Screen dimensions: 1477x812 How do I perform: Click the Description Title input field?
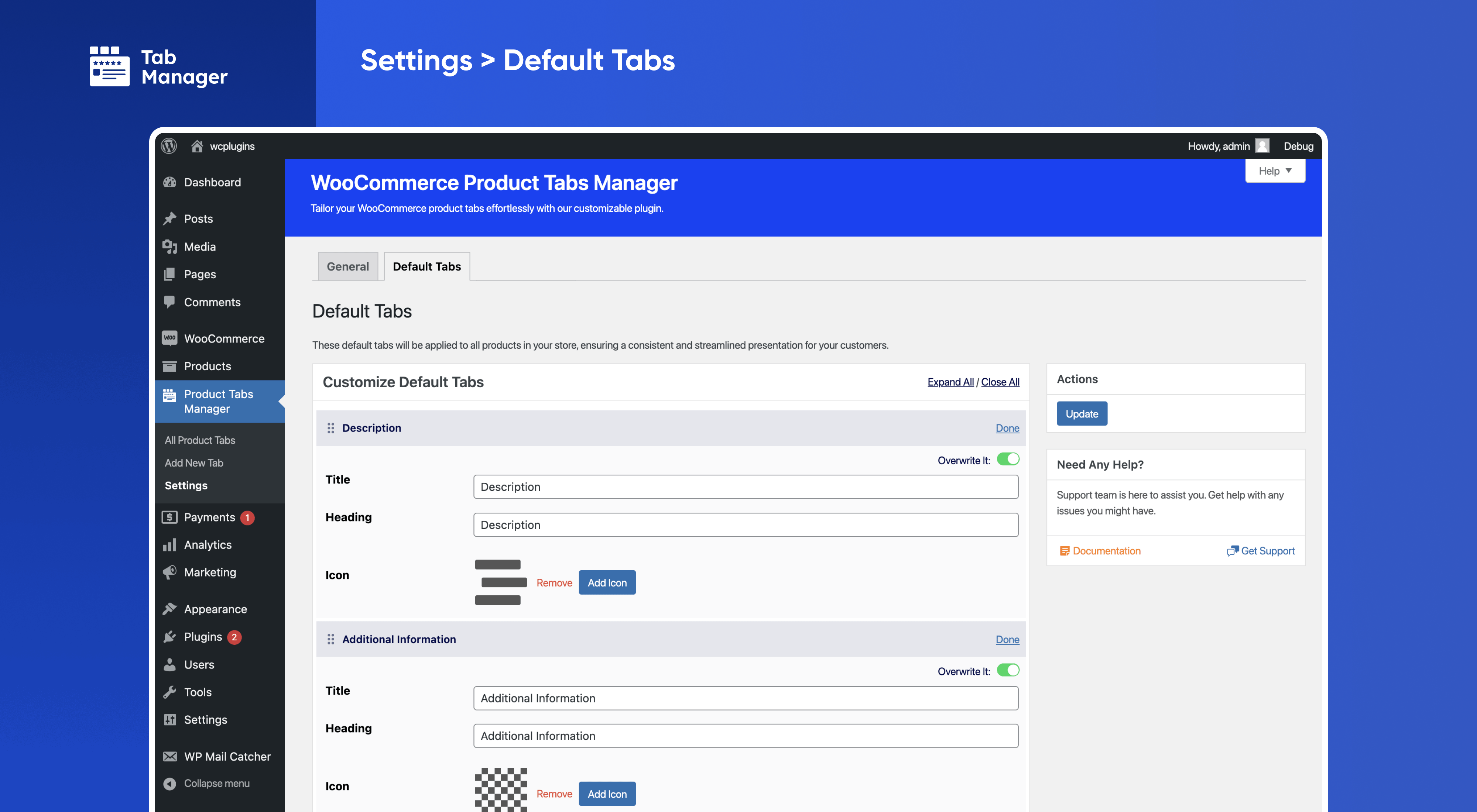(746, 486)
